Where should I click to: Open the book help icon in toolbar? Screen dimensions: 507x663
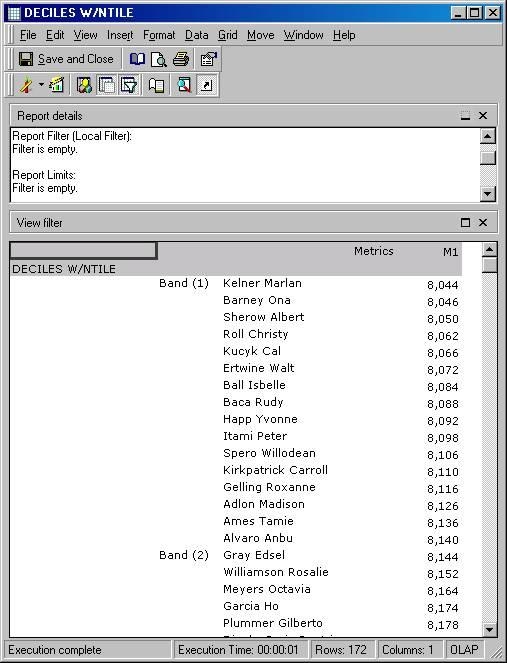pos(137,59)
